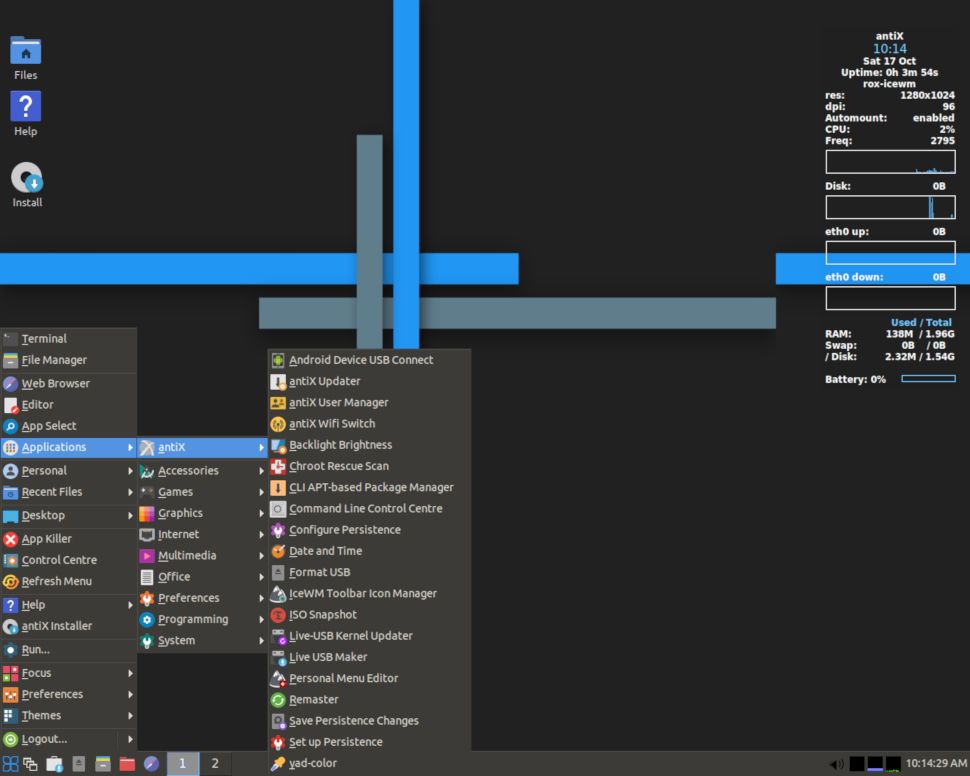Click the Battery progress bar in the conky panel

pos(929,379)
